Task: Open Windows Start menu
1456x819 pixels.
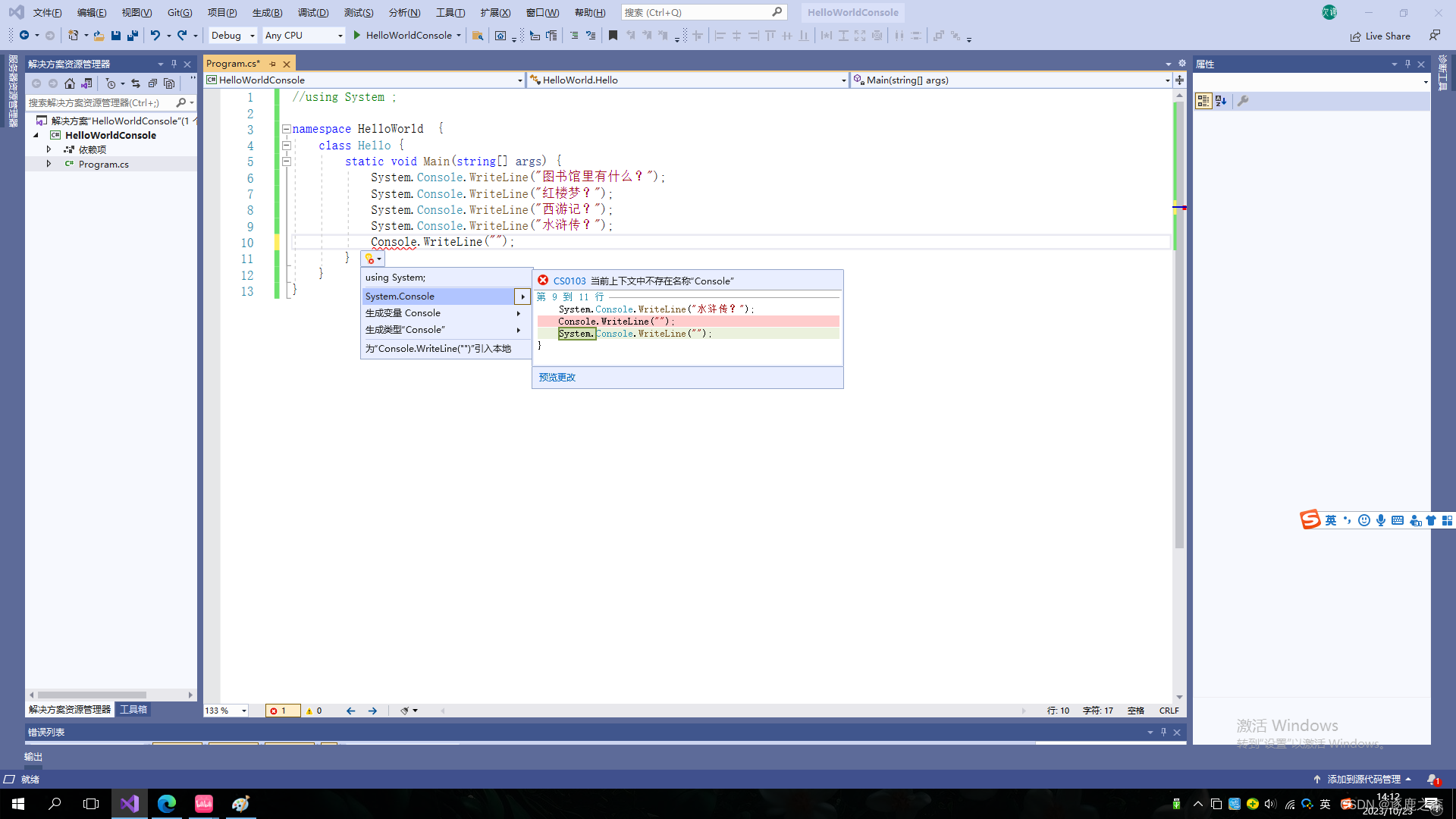Action: pos(18,804)
